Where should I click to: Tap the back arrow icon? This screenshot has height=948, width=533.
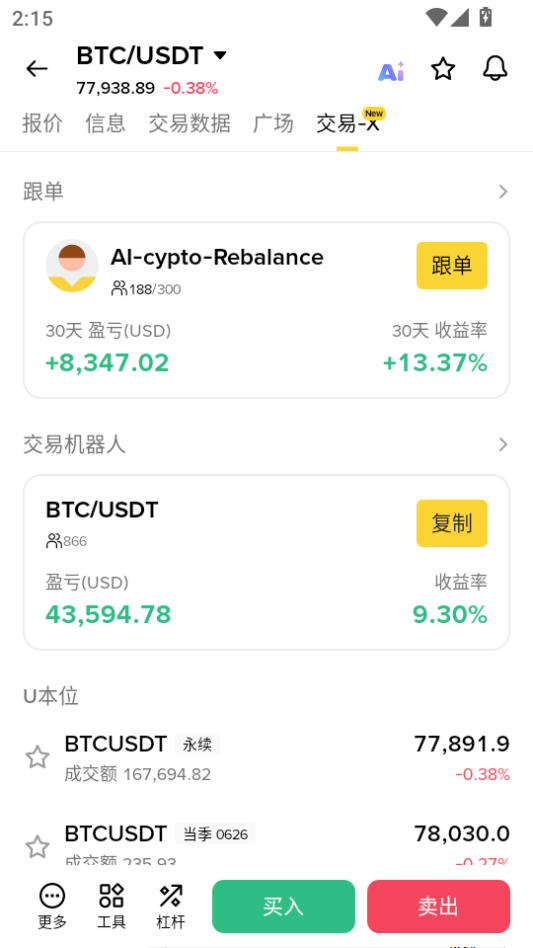coord(37,69)
